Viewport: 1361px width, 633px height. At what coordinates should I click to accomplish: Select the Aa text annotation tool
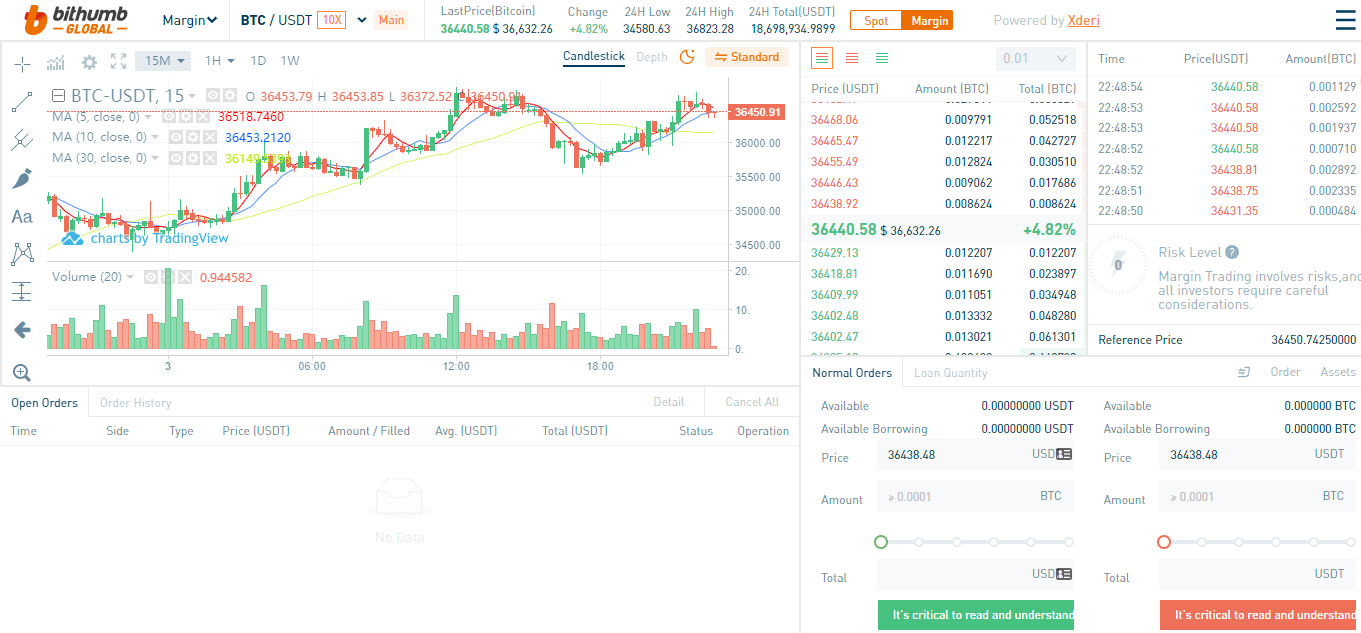coord(22,216)
